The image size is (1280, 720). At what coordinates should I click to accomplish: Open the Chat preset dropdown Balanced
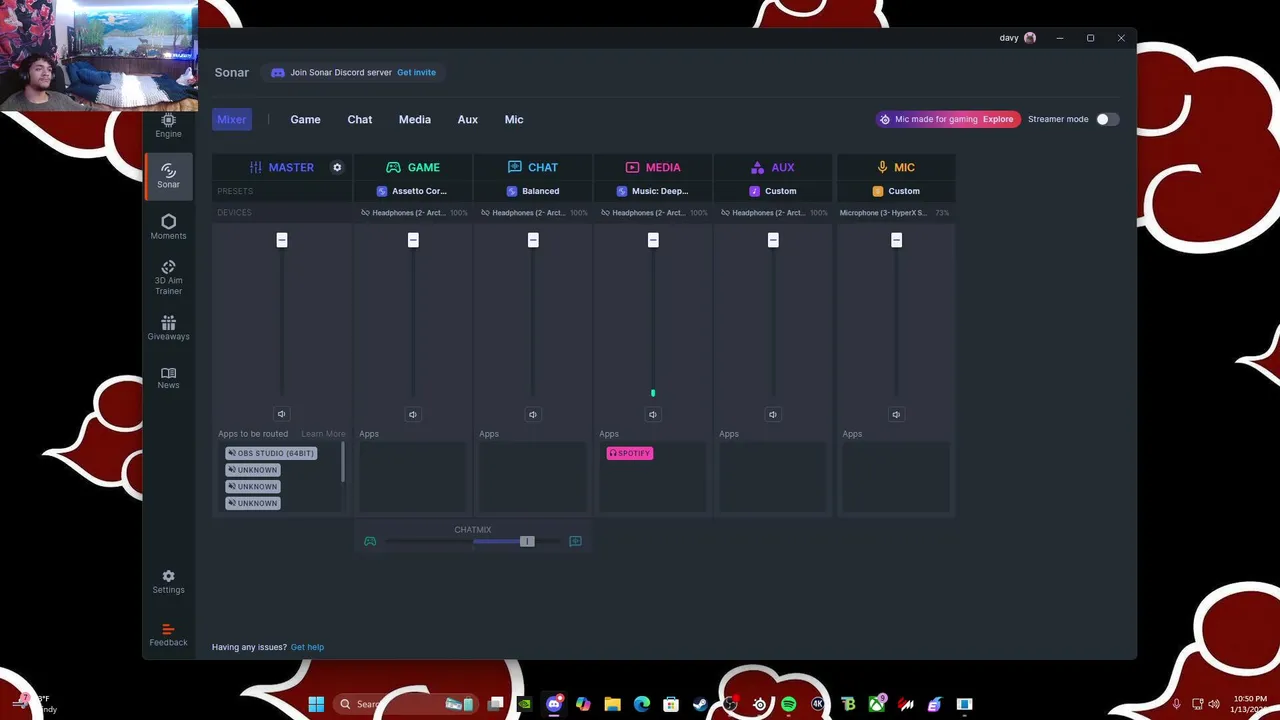pos(533,191)
